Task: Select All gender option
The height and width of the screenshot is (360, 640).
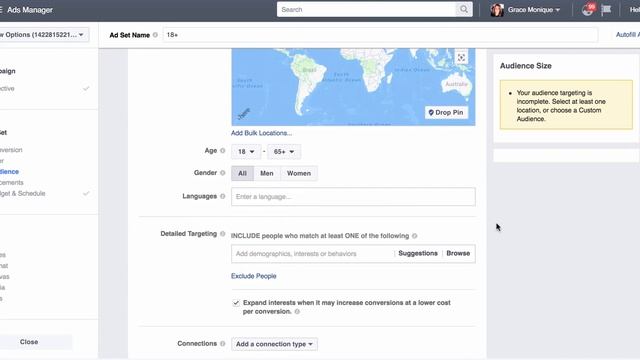Action: point(242,173)
